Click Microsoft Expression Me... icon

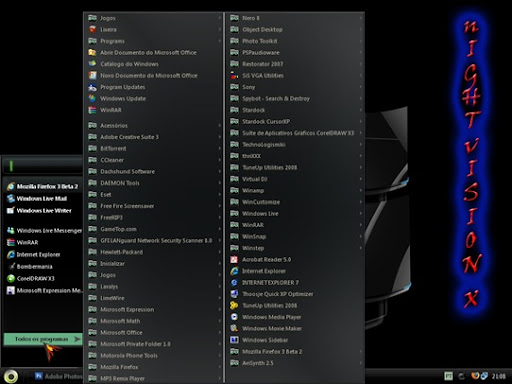click(11, 291)
